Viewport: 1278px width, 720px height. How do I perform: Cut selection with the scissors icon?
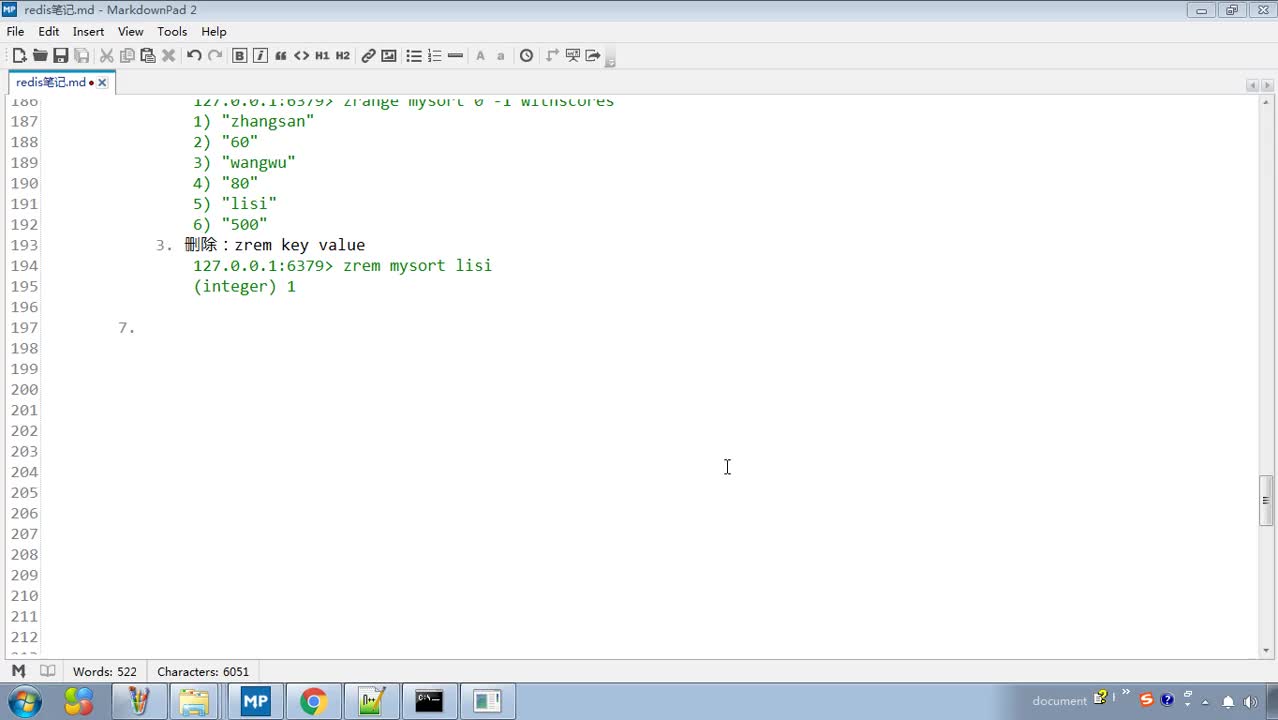[x=106, y=56]
